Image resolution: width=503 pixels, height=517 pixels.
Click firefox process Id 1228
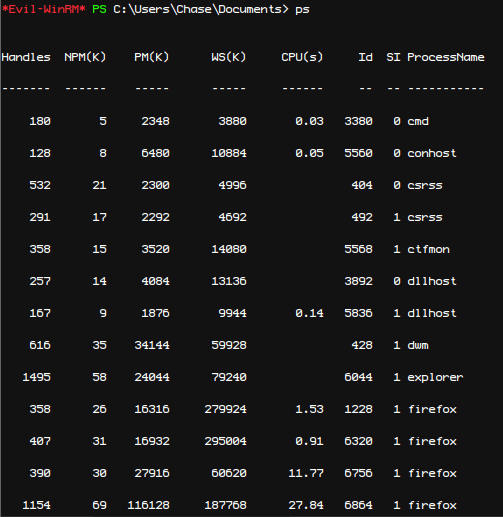pyautogui.click(x=358, y=409)
